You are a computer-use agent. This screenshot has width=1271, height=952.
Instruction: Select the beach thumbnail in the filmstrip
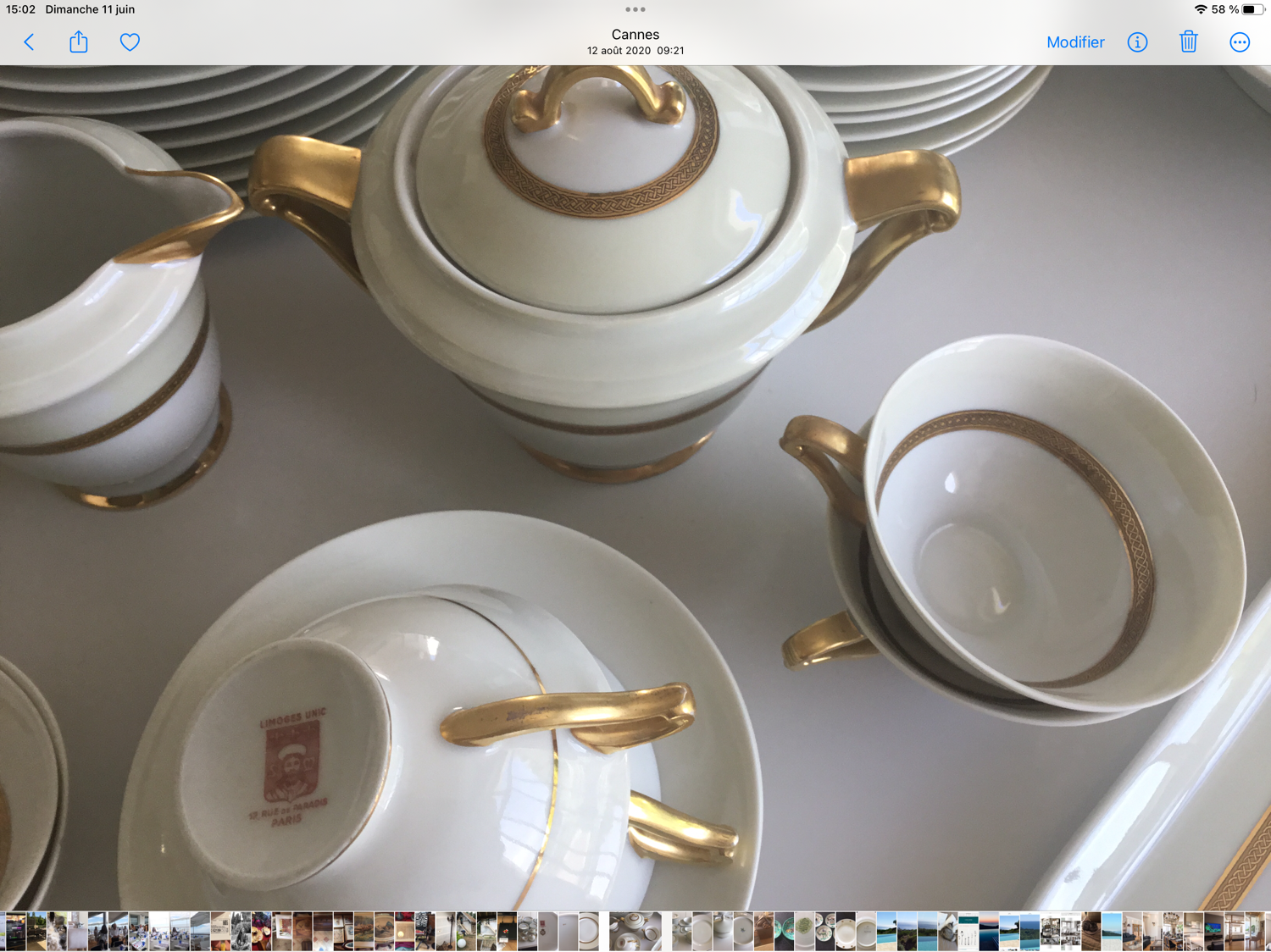tap(1009, 928)
